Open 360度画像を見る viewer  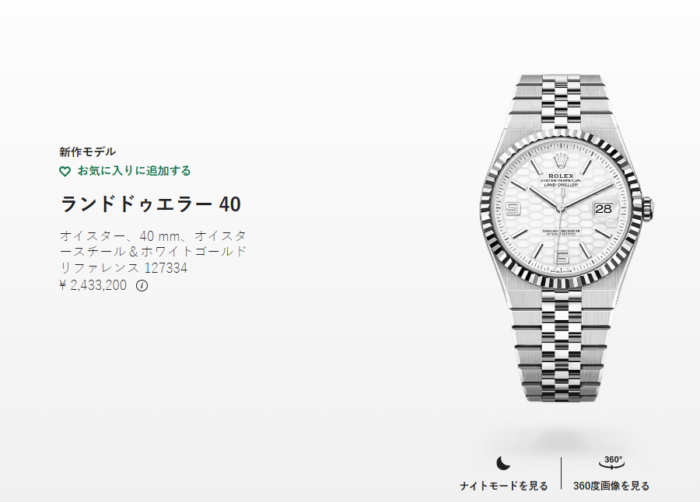[x=611, y=486]
